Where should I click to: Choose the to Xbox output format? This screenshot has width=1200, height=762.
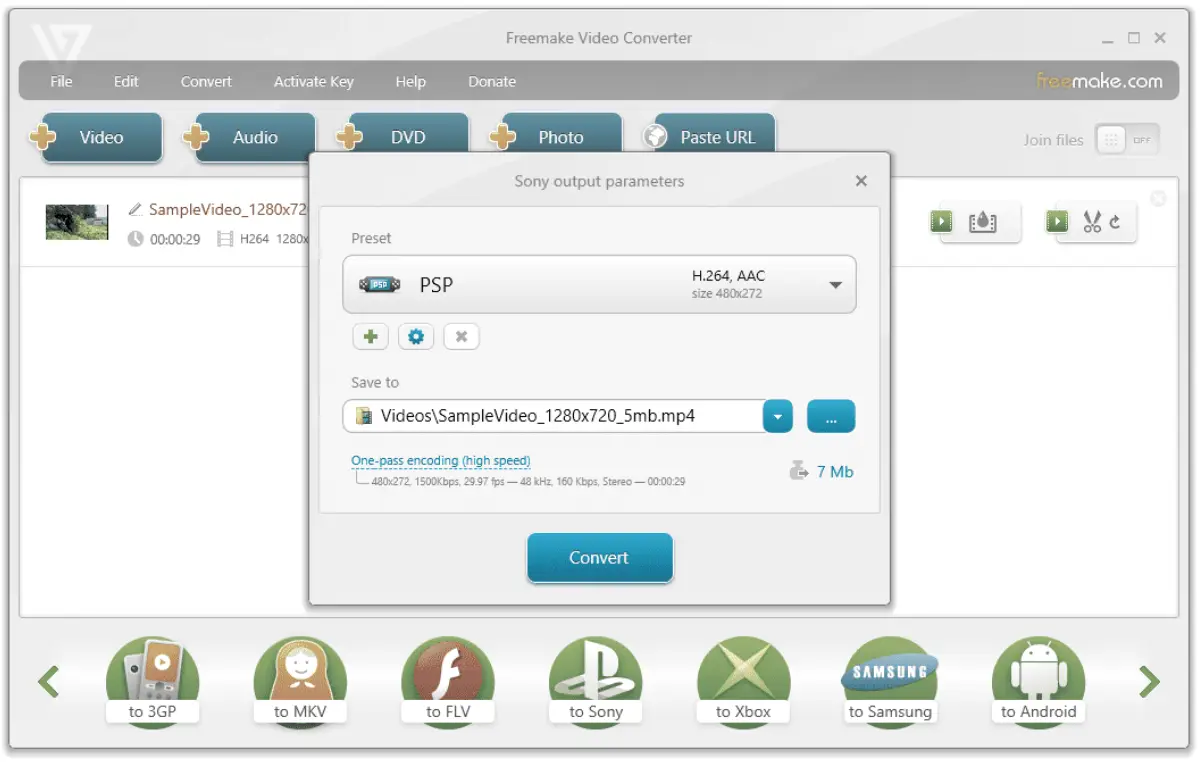pyautogui.click(x=743, y=682)
